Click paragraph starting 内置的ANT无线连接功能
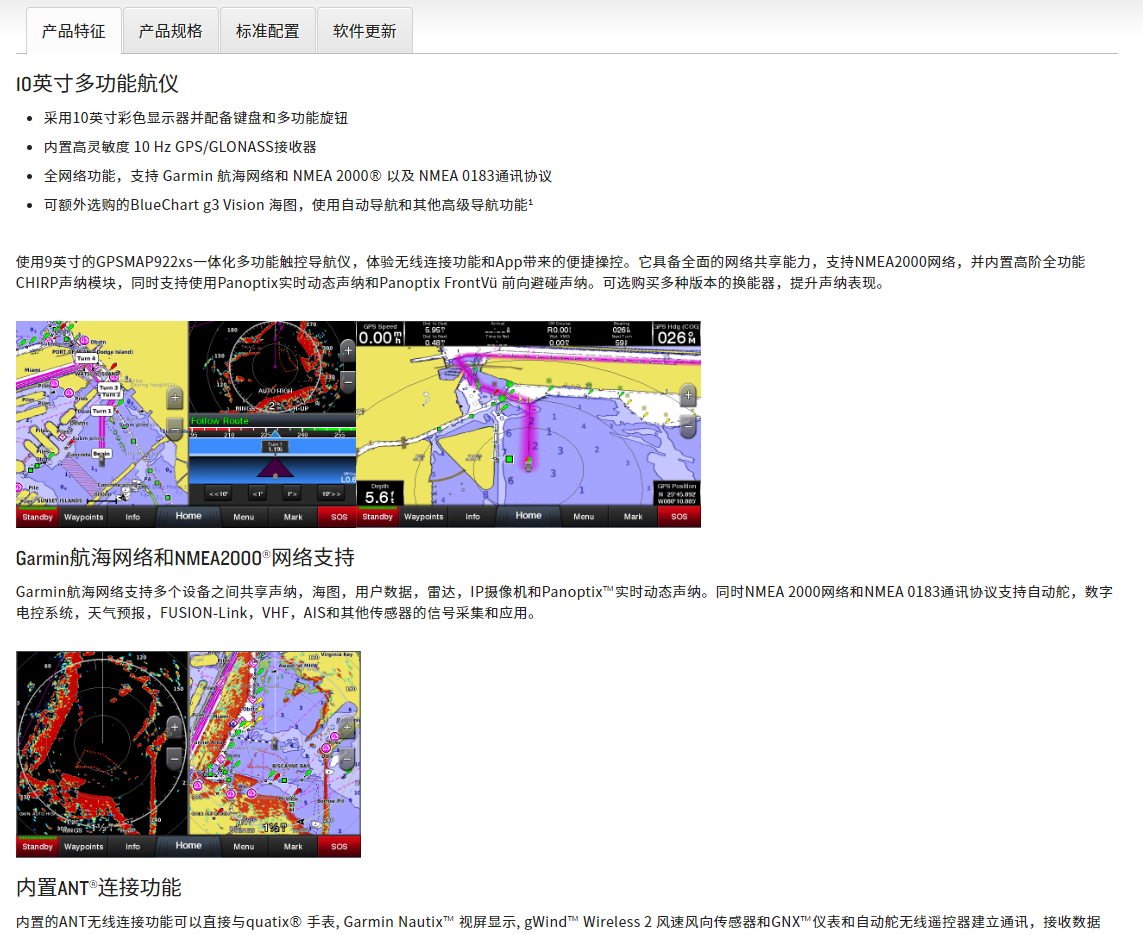This screenshot has height=935, width=1143. click(x=558, y=922)
